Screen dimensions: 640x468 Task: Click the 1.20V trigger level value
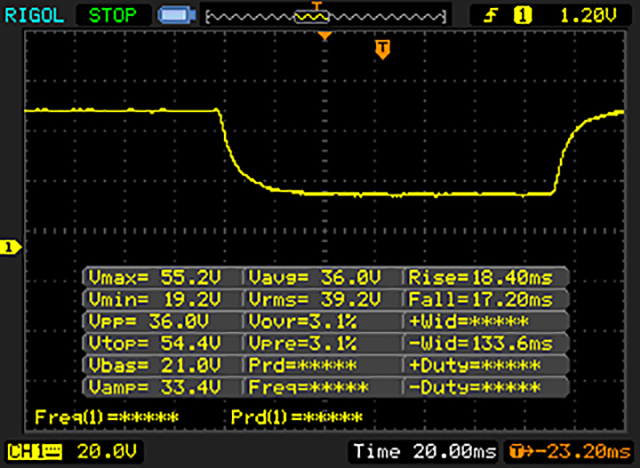588,16
